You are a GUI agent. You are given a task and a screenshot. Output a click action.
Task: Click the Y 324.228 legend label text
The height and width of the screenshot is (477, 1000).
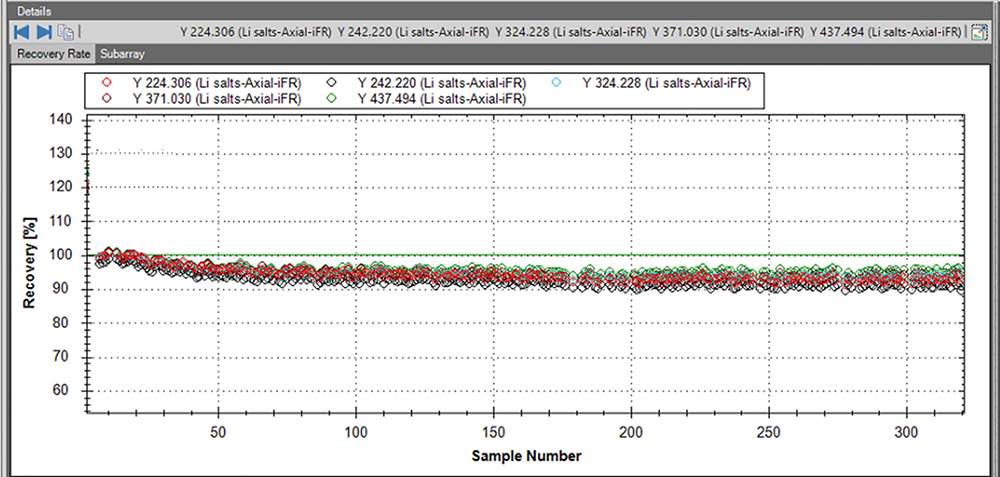coord(666,82)
